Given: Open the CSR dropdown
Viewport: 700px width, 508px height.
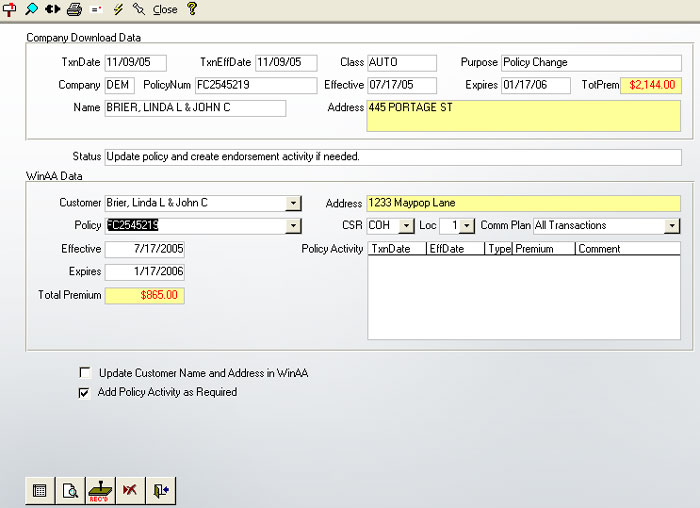Looking at the screenshot, I should (x=406, y=226).
